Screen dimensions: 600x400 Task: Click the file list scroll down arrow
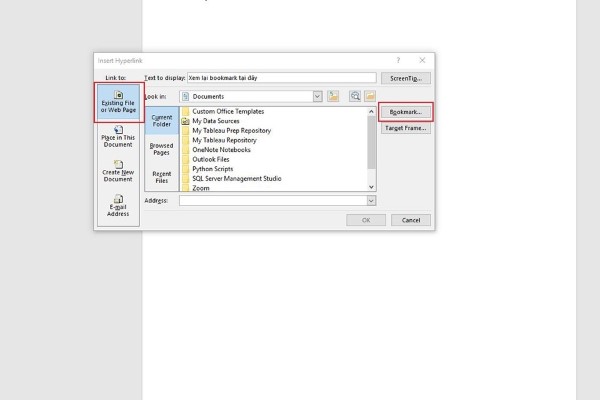coord(371,187)
